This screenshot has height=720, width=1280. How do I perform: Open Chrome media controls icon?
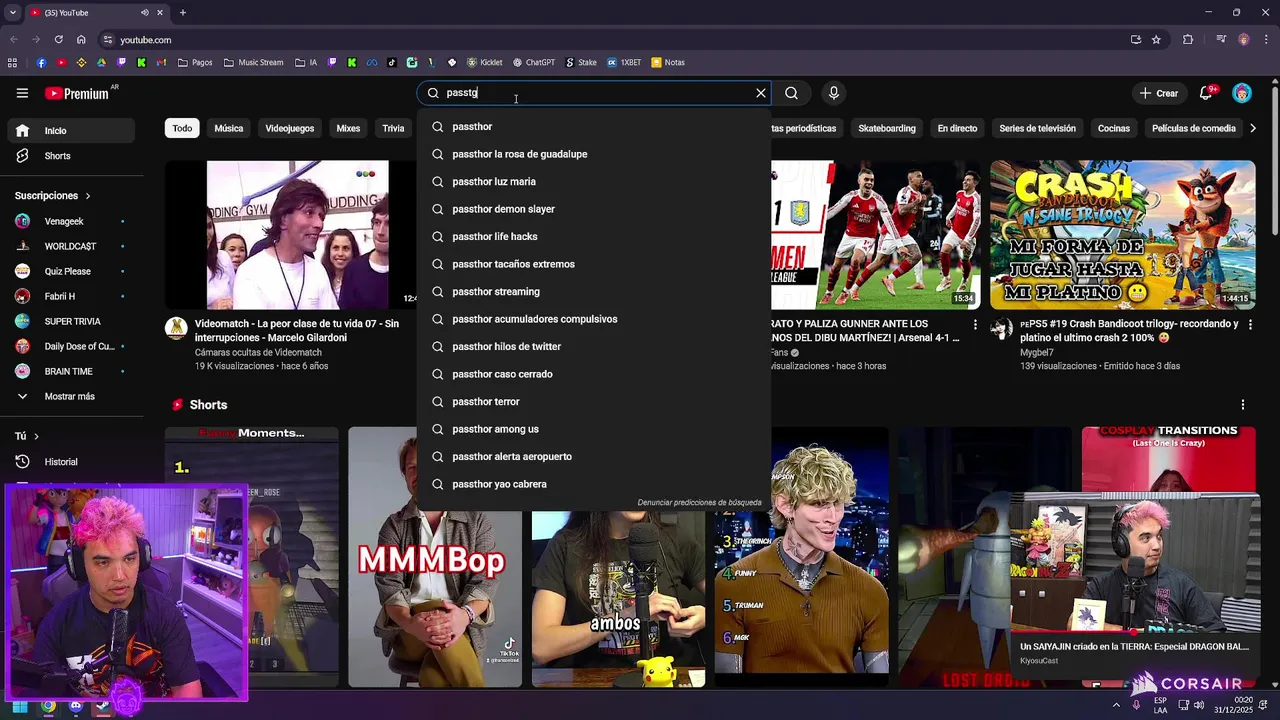(x=1221, y=40)
